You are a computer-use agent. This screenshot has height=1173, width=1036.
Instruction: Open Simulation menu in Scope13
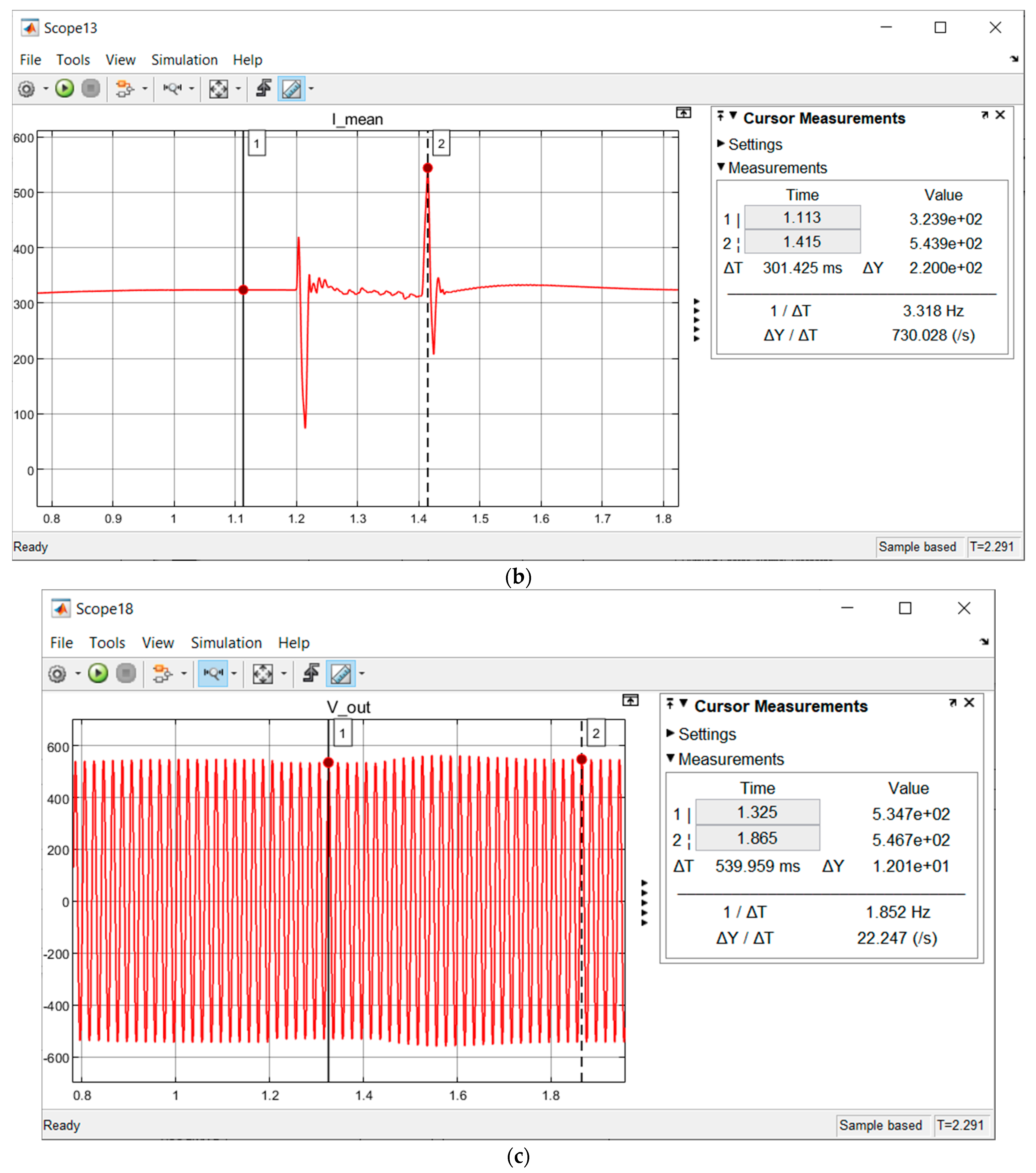[x=184, y=60]
